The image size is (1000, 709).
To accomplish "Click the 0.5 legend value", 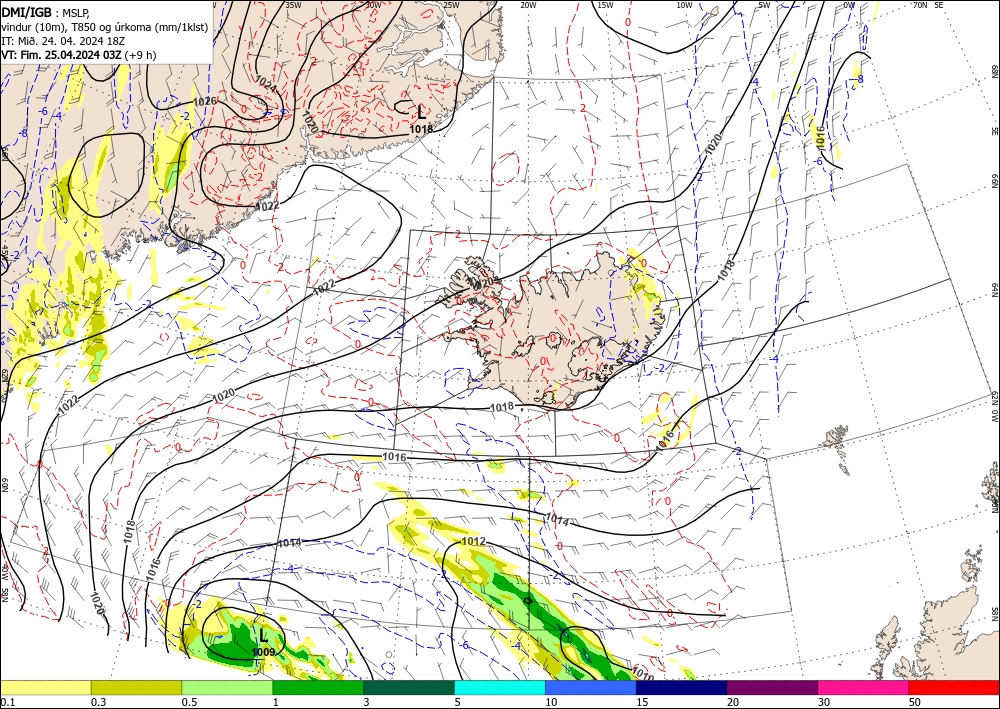I will [x=189, y=702].
